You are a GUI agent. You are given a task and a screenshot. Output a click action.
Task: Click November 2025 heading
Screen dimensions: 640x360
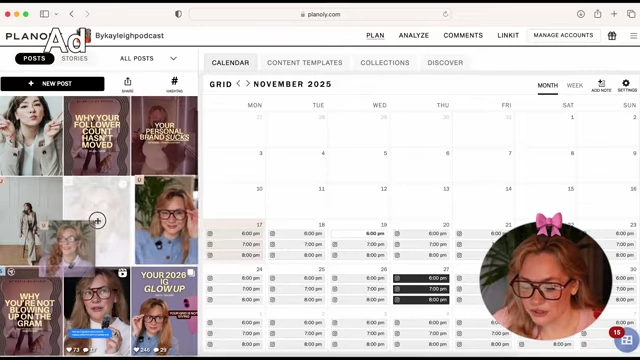point(292,84)
